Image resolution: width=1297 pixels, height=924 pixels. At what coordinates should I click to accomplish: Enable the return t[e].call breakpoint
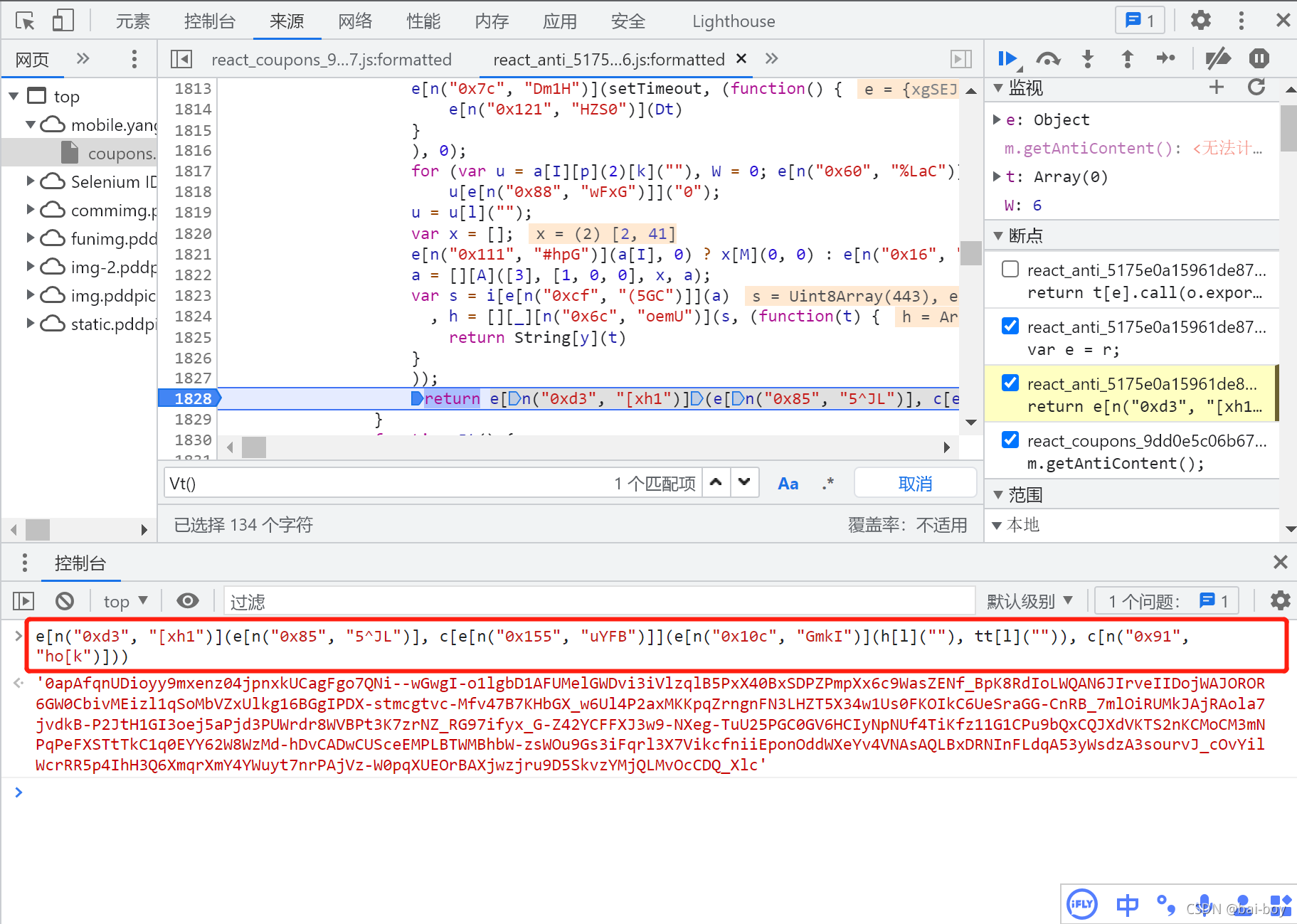(x=1010, y=269)
